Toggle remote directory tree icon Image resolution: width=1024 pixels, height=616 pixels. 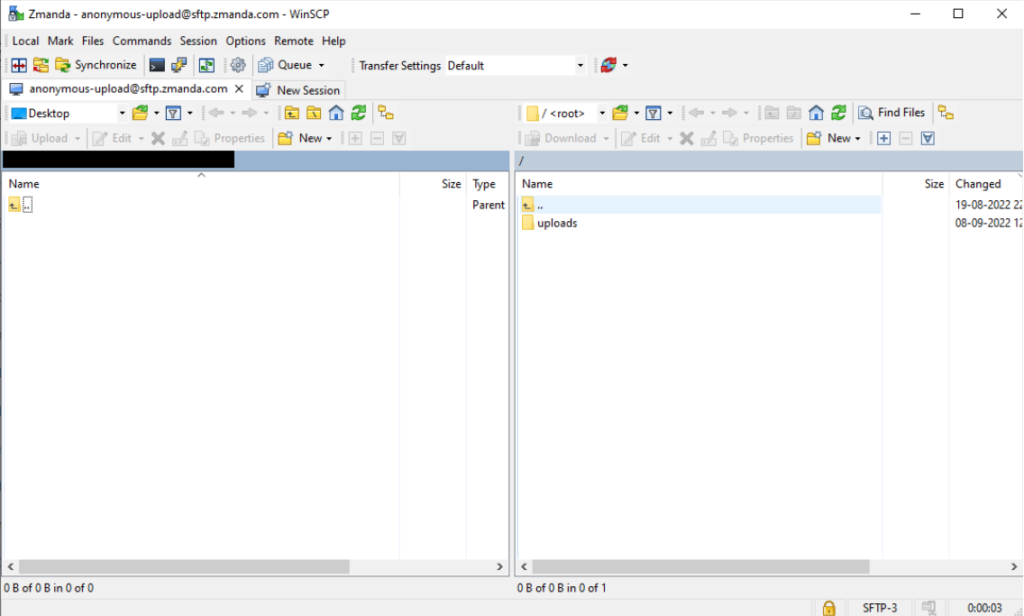pyautogui.click(x=946, y=113)
